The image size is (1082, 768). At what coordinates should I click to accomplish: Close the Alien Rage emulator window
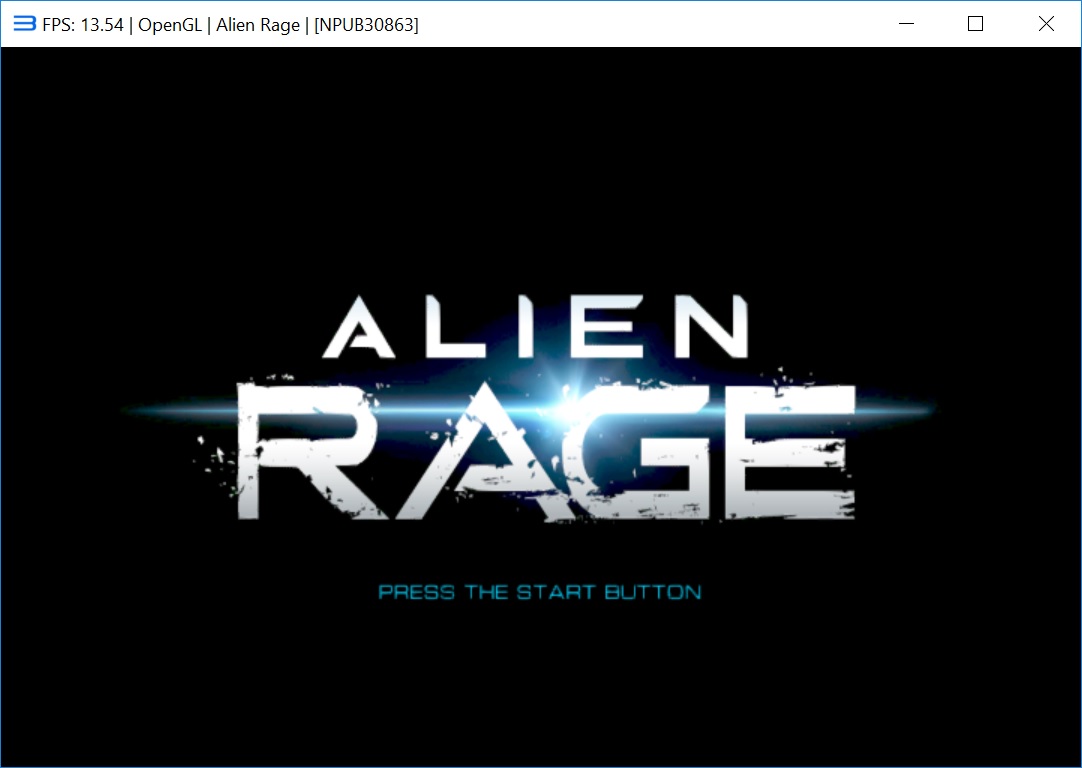click(x=1046, y=24)
